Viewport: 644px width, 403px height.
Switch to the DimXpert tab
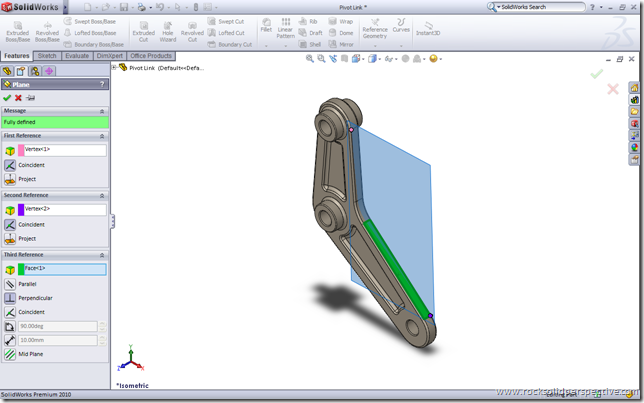pyautogui.click(x=110, y=56)
